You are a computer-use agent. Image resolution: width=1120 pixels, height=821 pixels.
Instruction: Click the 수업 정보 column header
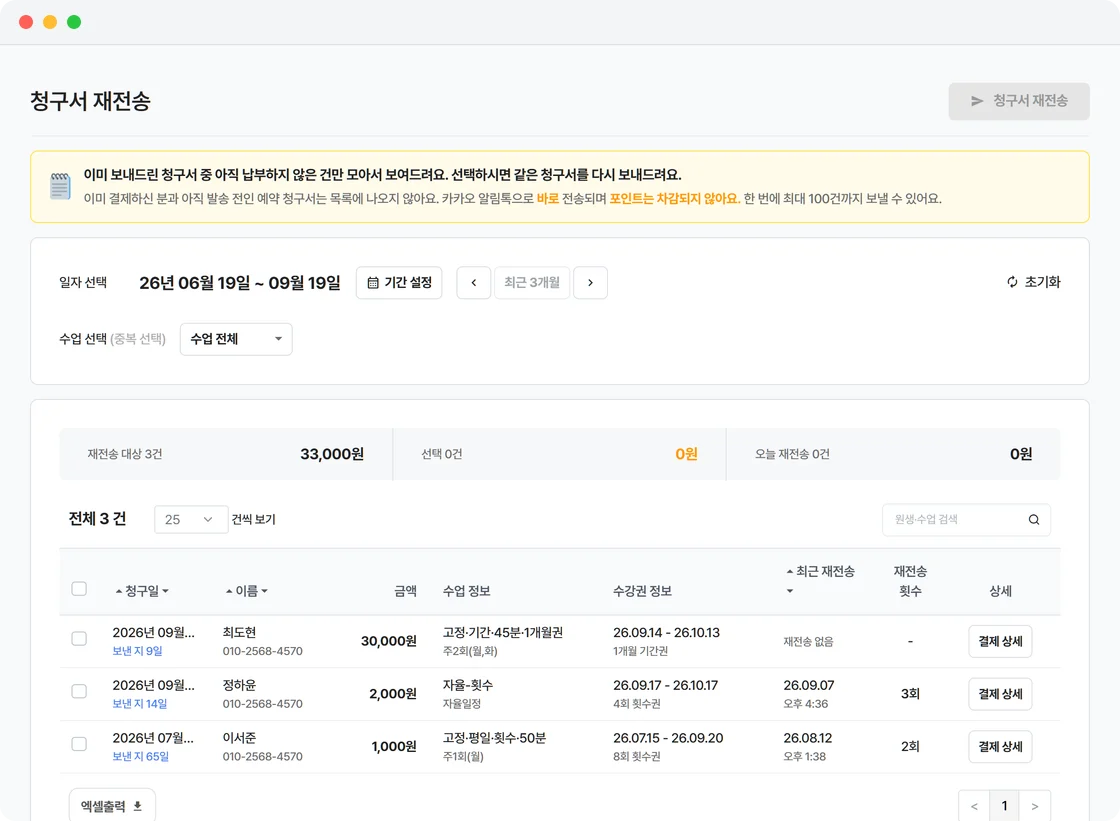466,591
